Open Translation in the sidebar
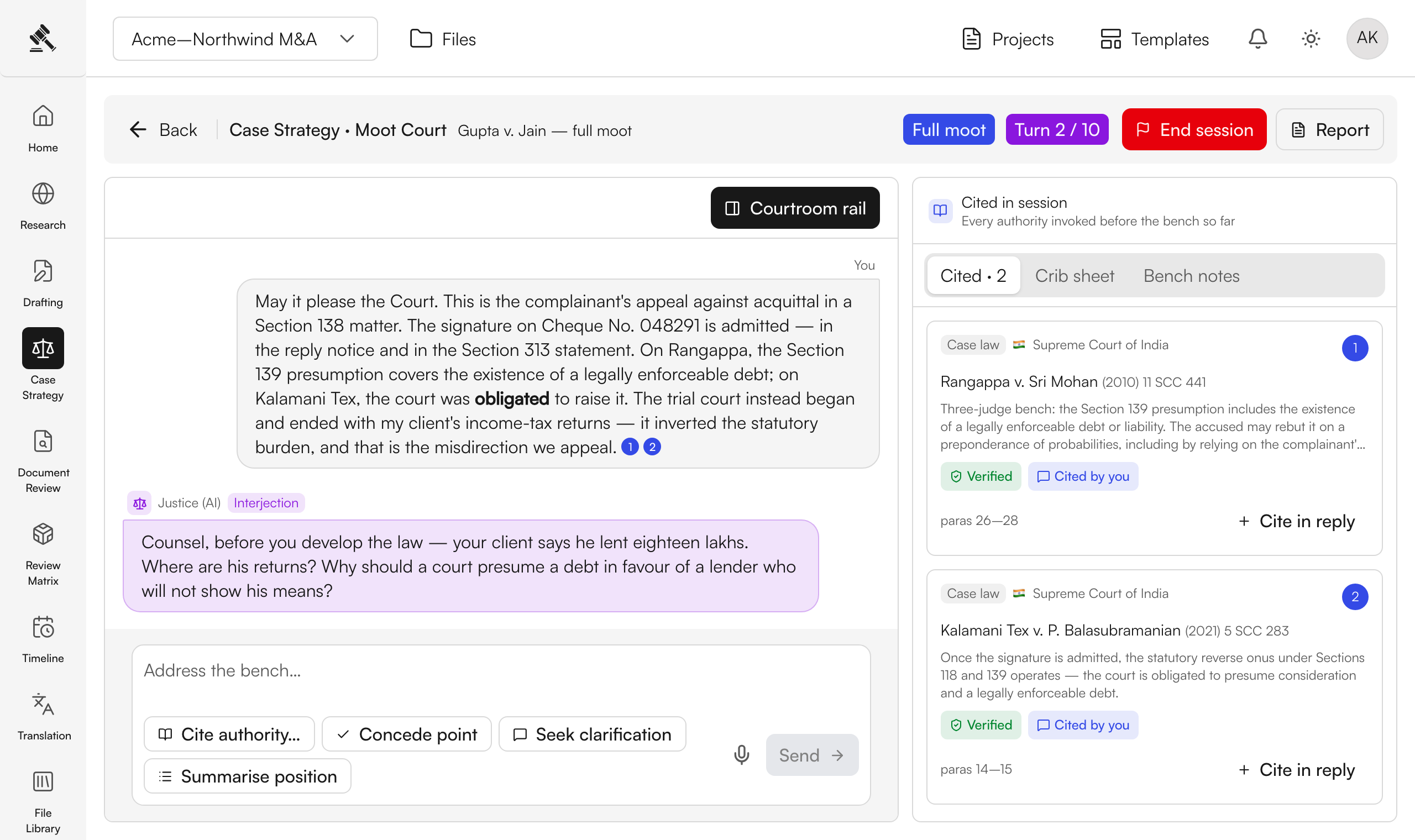The width and height of the screenshot is (1415, 840). click(43, 717)
